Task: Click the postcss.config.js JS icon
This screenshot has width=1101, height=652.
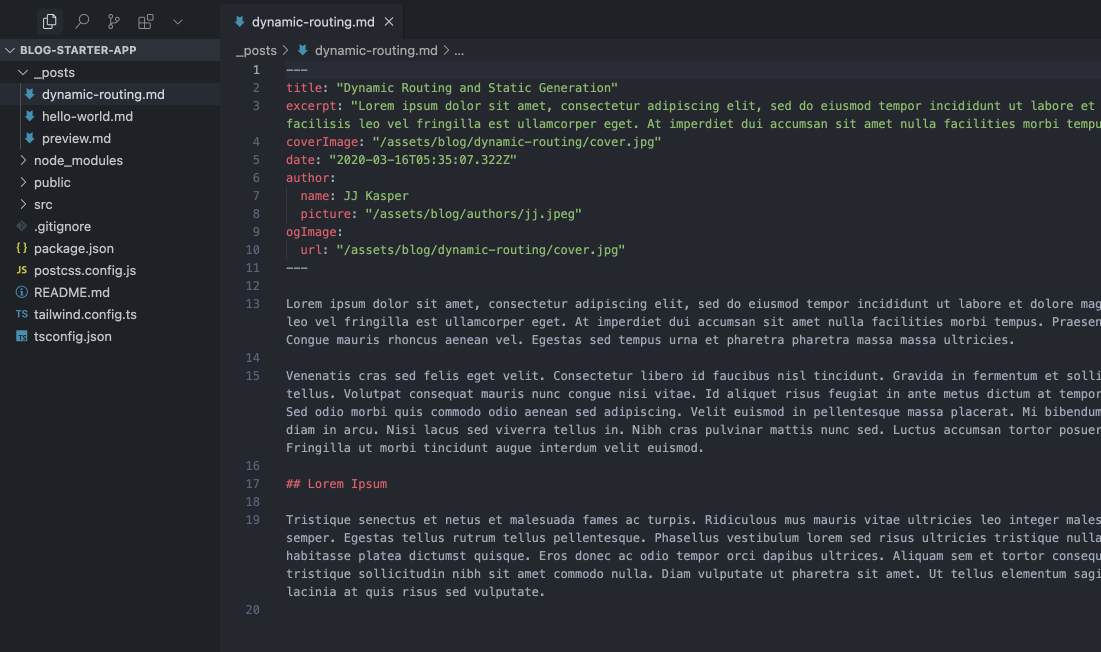Action: [22, 270]
